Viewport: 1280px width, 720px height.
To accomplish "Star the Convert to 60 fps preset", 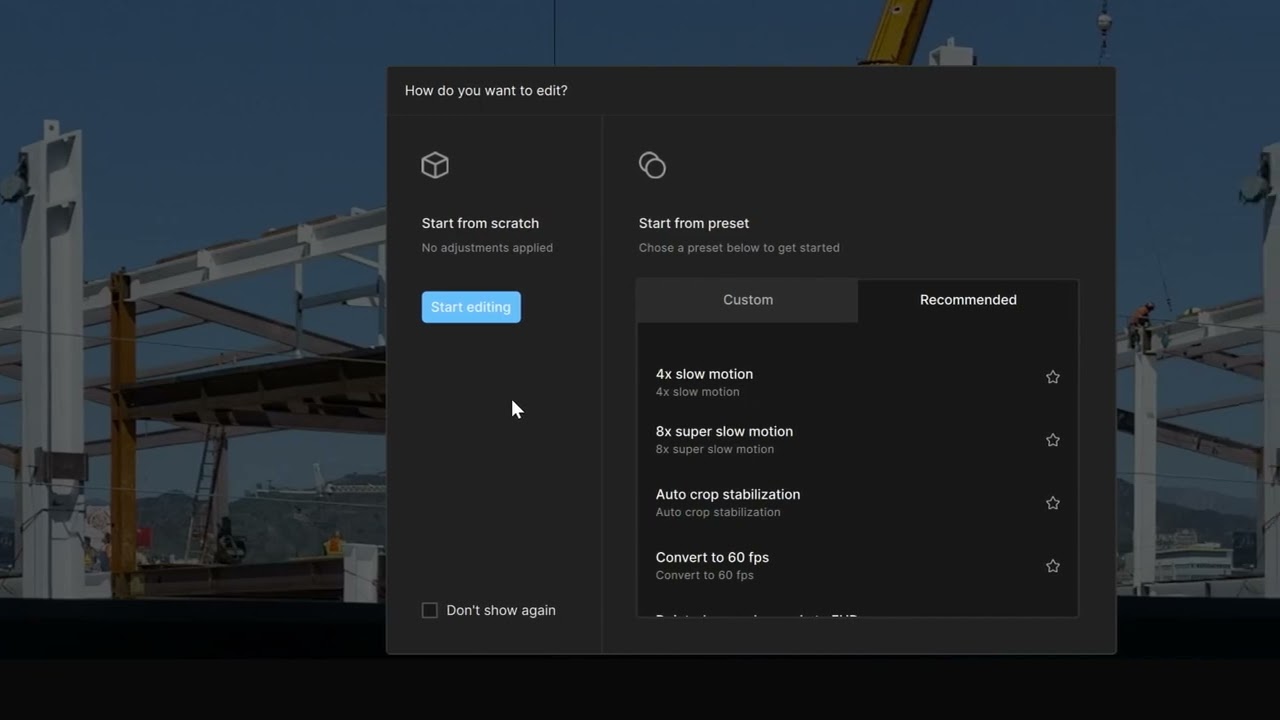I will tap(1053, 566).
